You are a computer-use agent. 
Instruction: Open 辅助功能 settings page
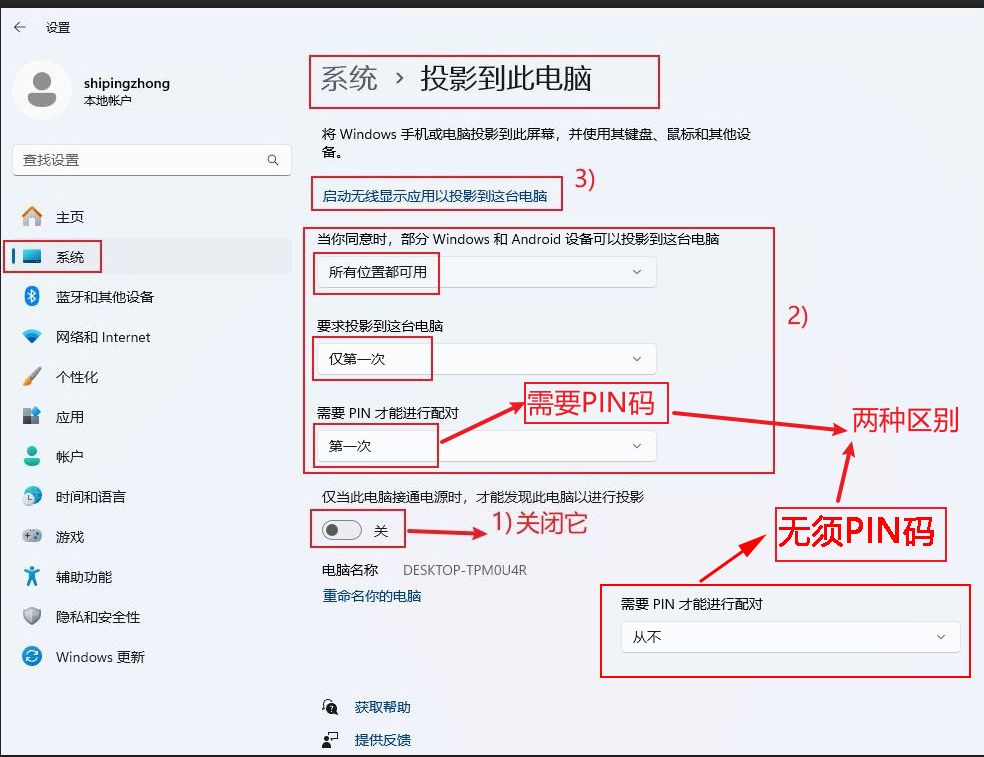pyautogui.click(x=84, y=577)
